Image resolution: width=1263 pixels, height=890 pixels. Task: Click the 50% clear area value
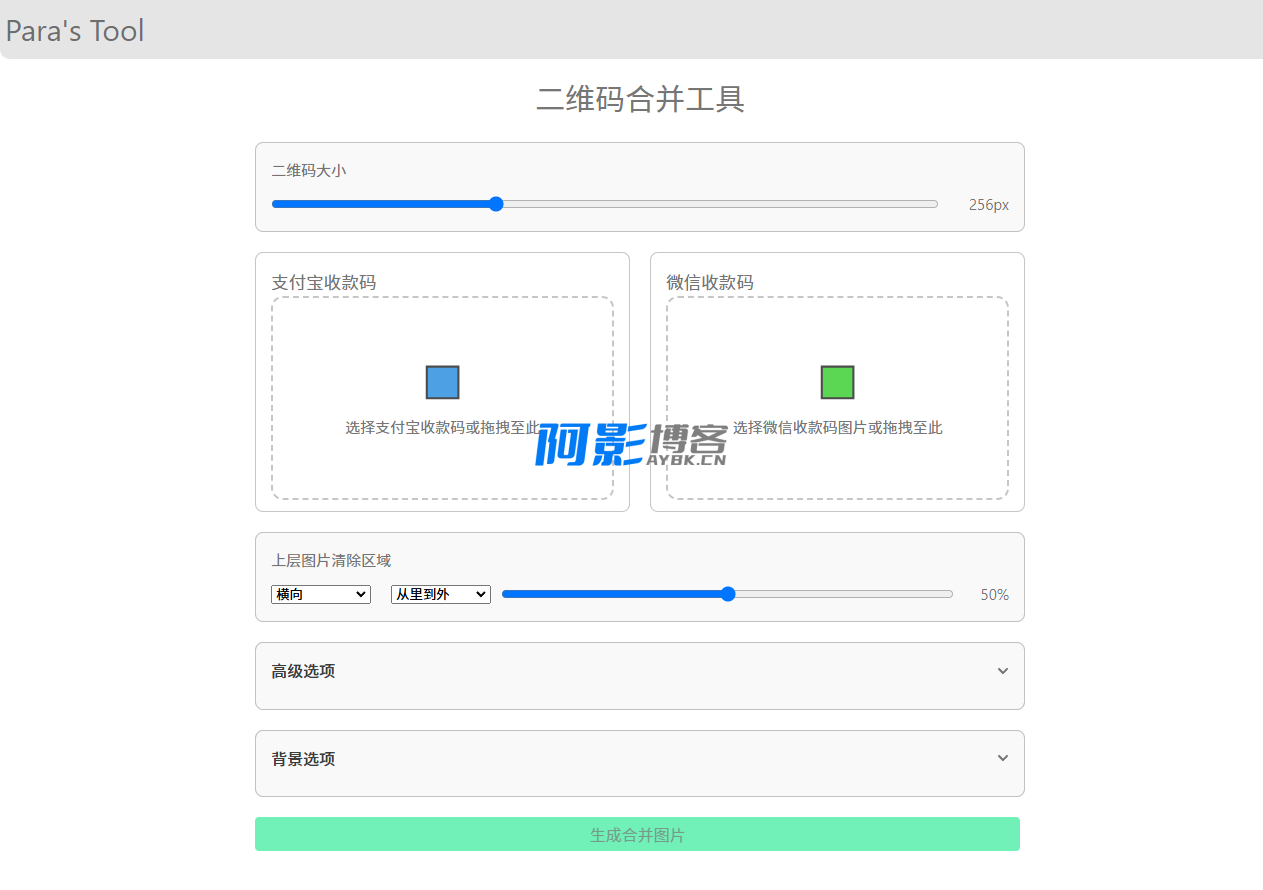pos(994,594)
